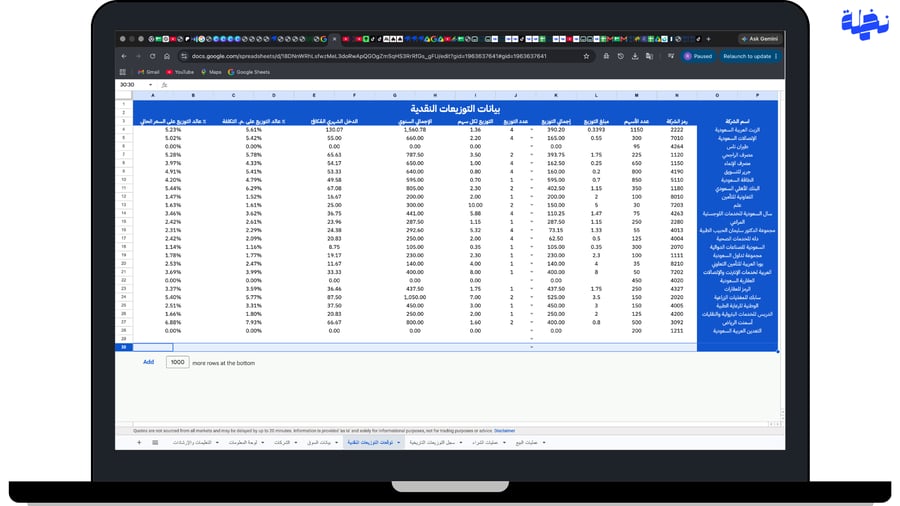900x506 pixels.
Task: Open the Paused profile button
Action: coord(698,56)
